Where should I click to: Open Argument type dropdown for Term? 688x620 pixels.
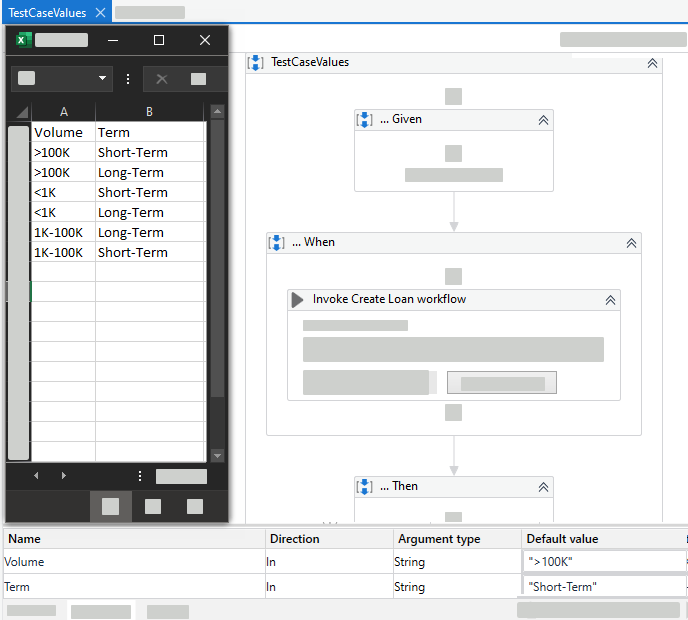coord(457,587)
